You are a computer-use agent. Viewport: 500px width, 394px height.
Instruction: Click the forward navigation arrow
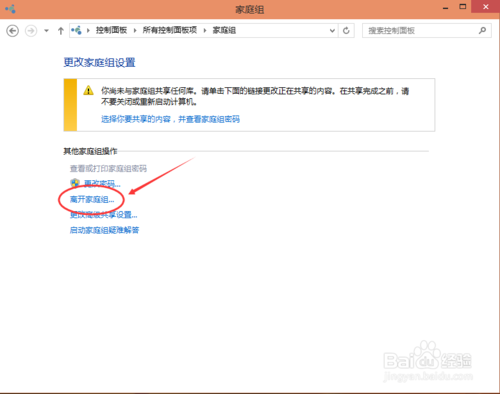click(31, 31)
